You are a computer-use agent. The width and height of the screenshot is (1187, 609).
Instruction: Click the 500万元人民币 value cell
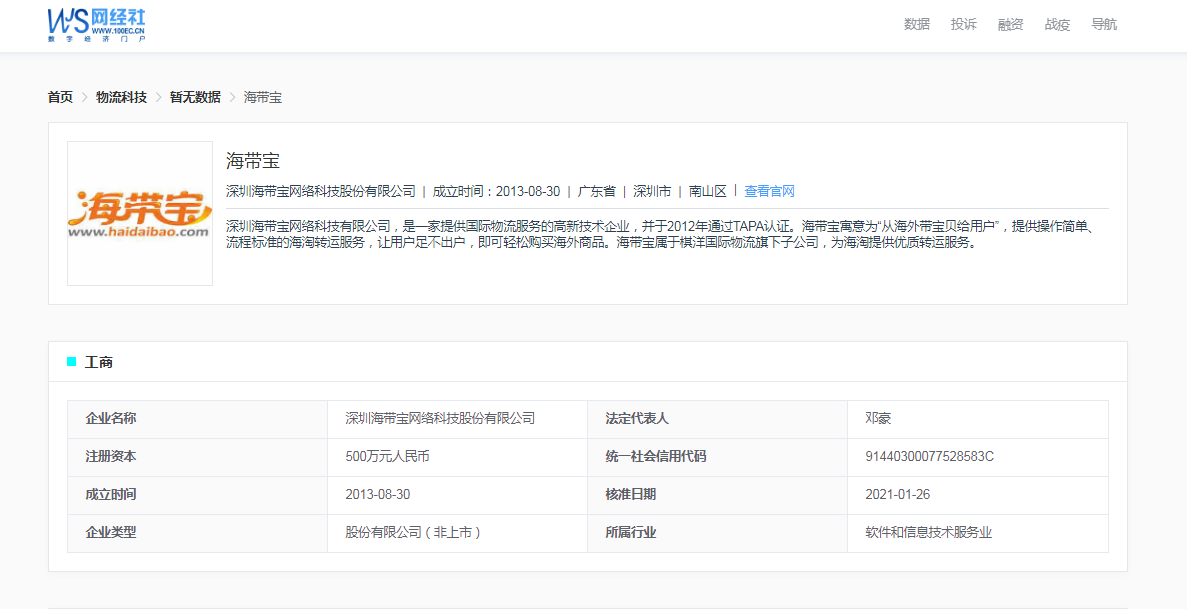[457, 457]
